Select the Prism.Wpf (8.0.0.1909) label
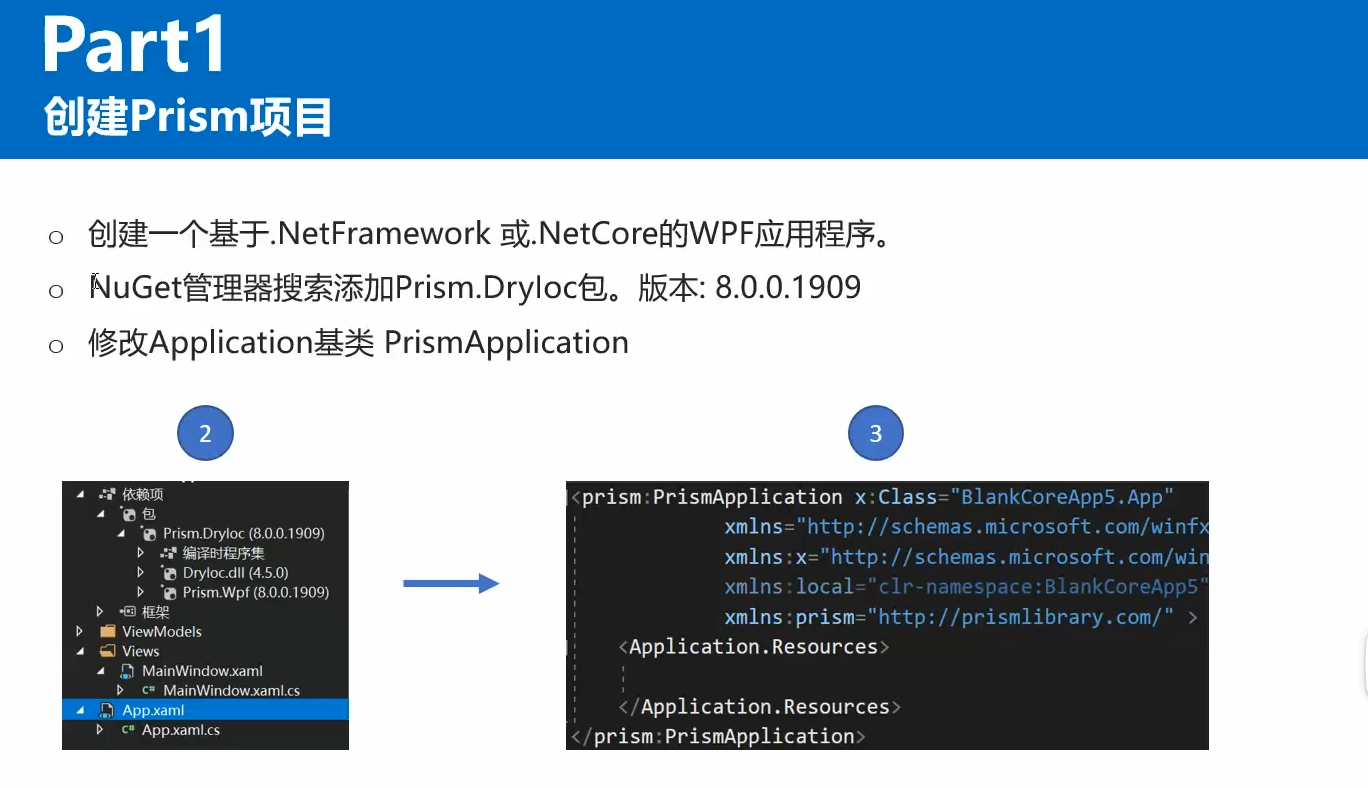Screen dimensions: 1368x788 256,592
